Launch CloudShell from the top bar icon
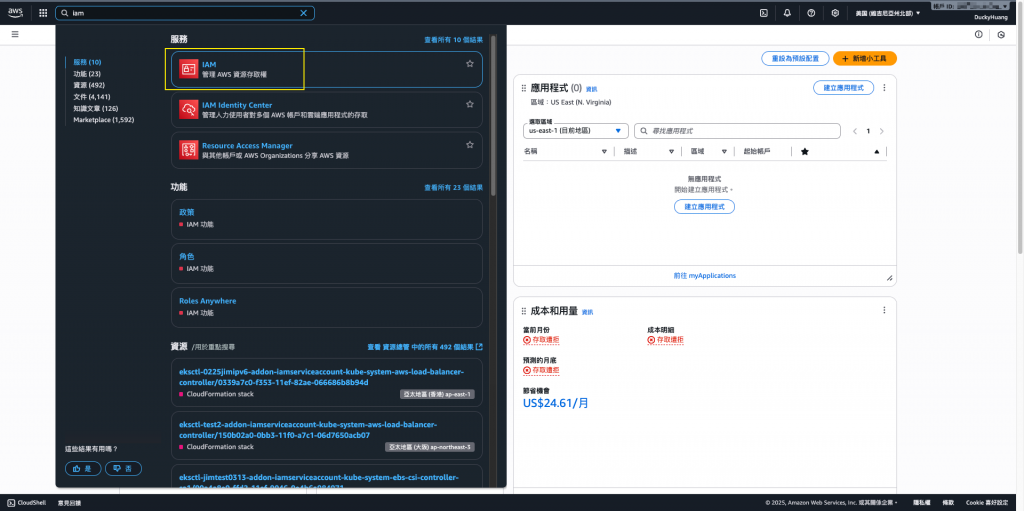 [763, 13]
